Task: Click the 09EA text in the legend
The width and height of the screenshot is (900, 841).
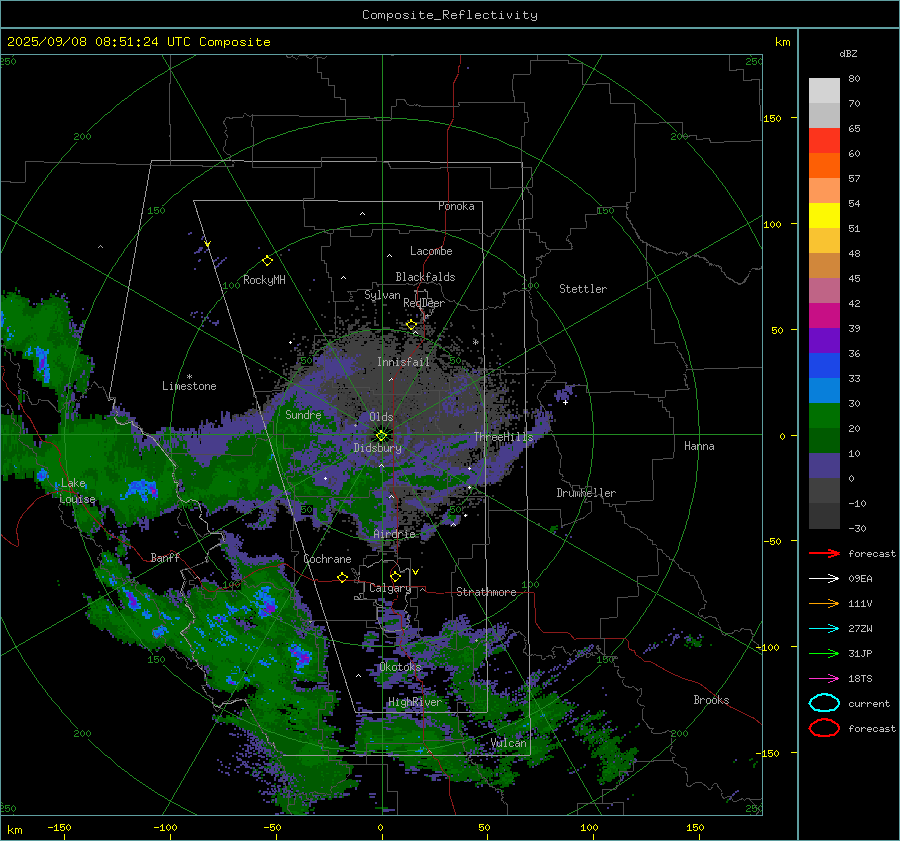Action: point(860,579)
